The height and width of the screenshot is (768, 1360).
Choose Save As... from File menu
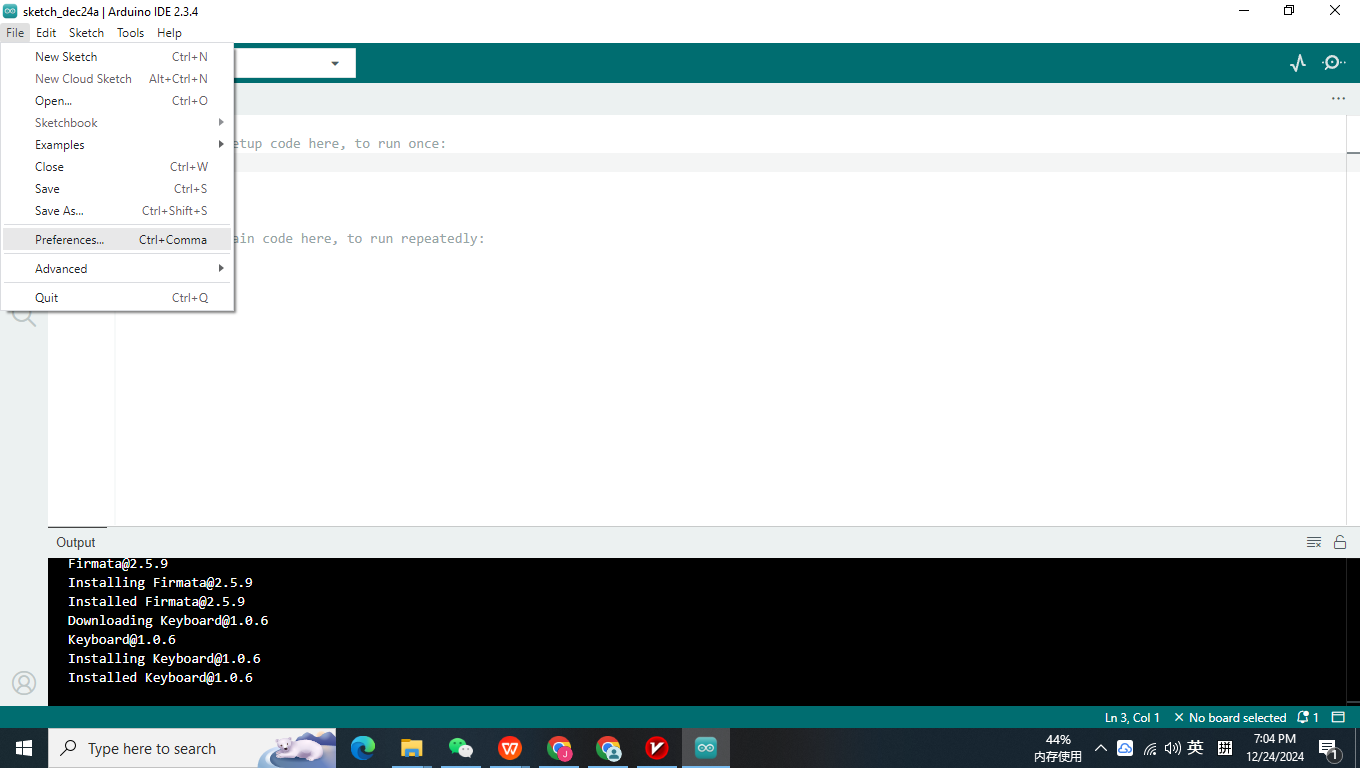(x=118, y=211)
